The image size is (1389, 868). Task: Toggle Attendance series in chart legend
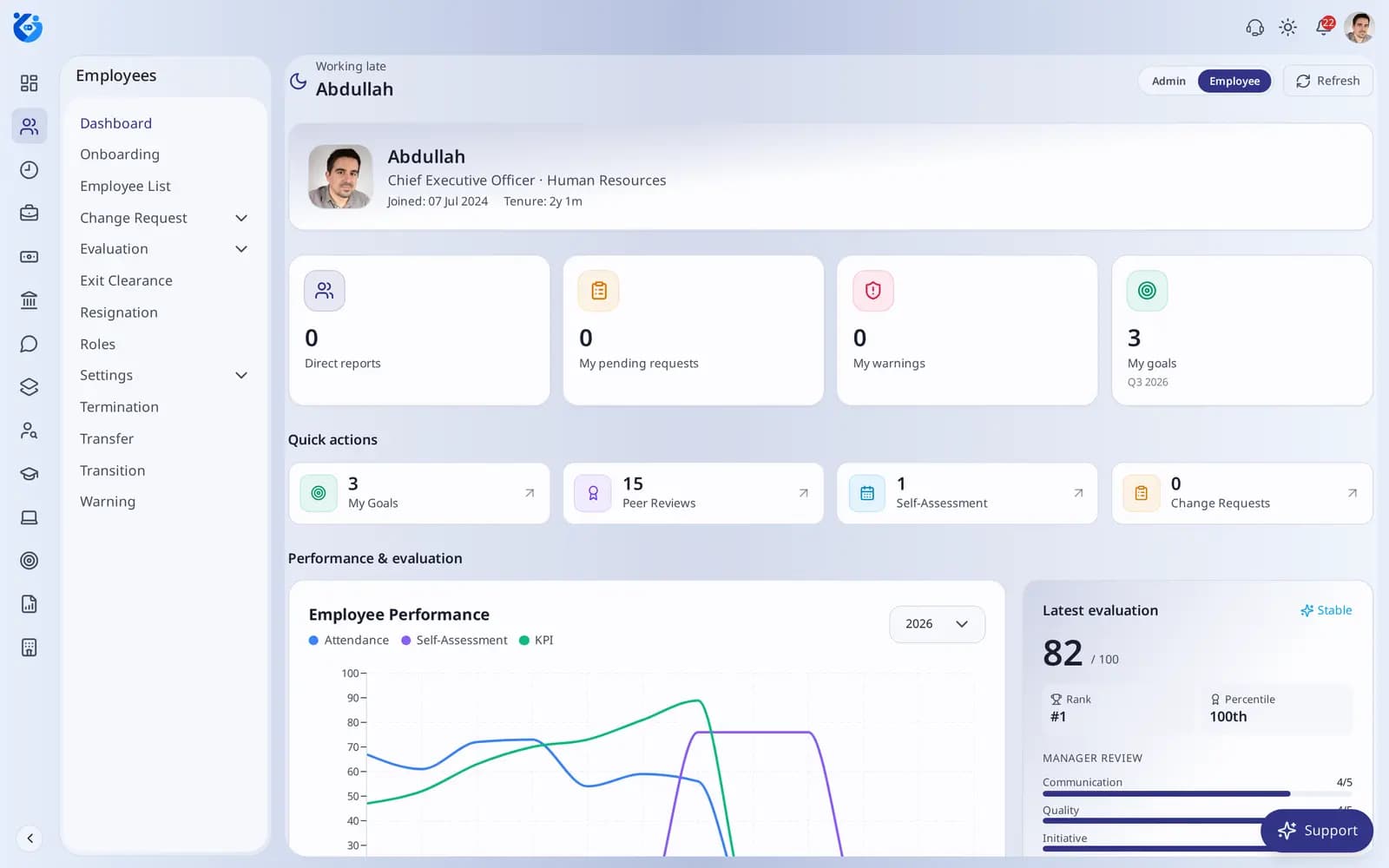tap(349, 641)
